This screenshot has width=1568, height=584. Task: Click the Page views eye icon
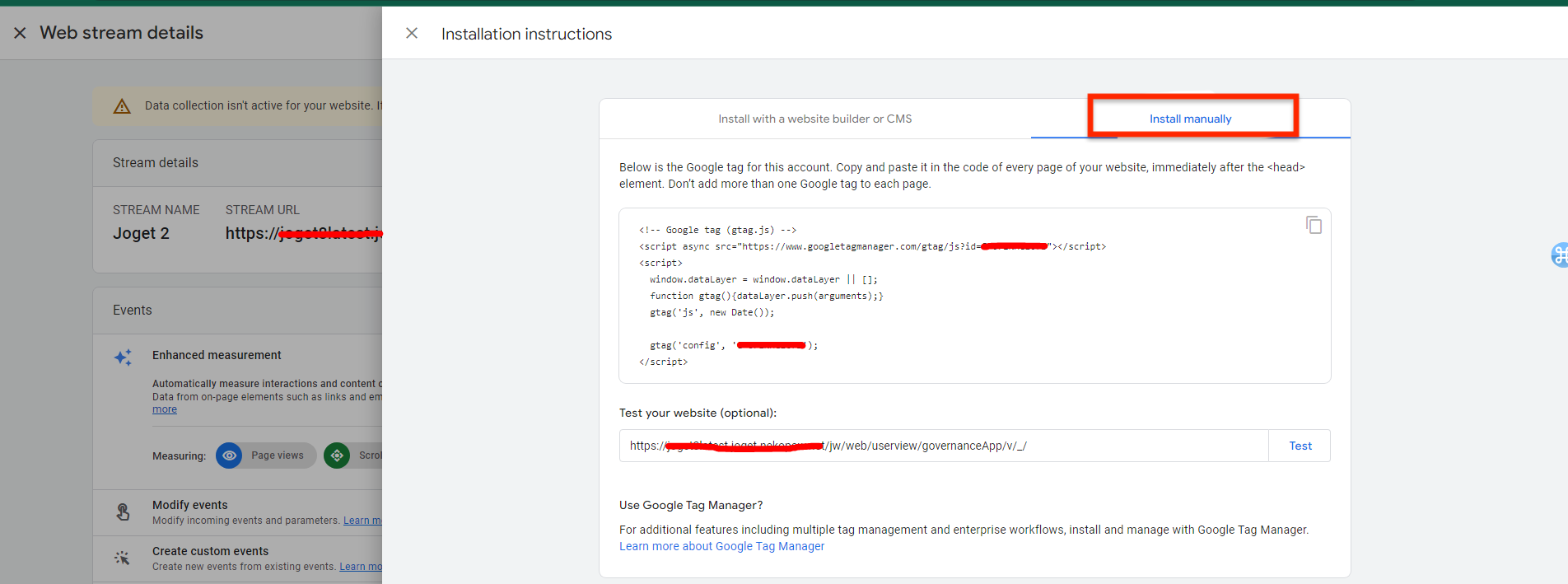[x=229, y=456]
